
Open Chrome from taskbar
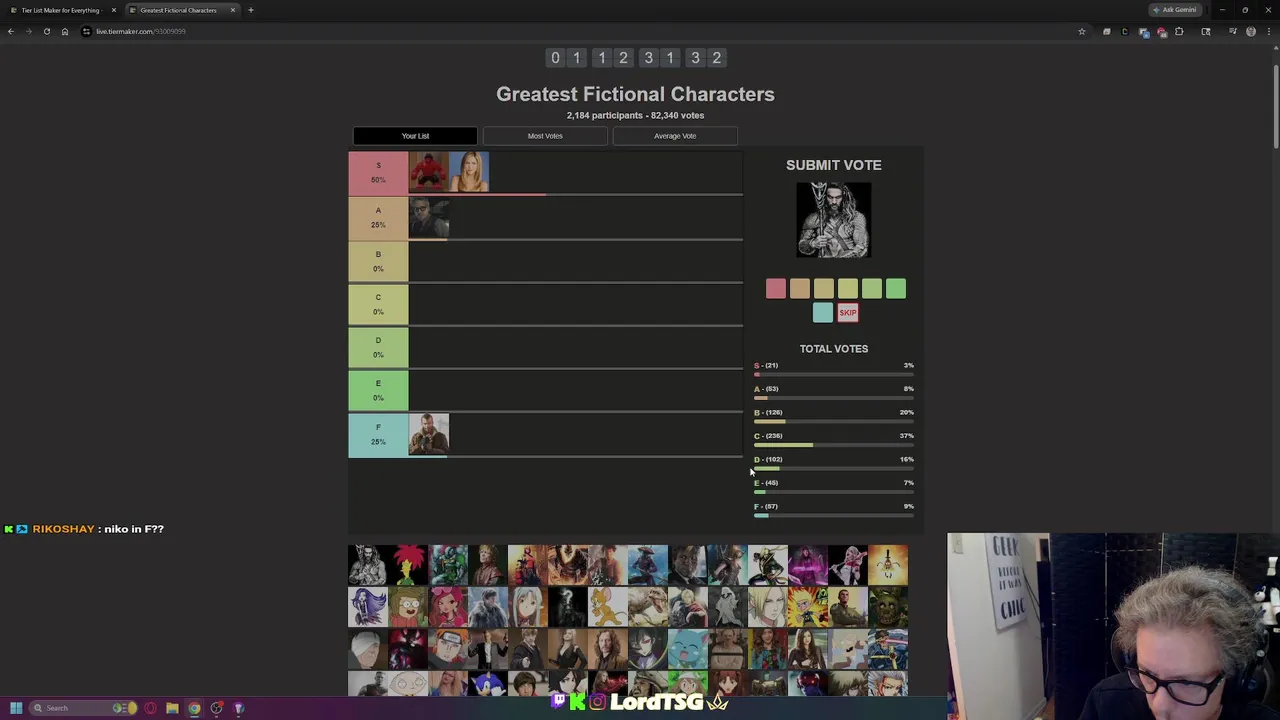coord(194,708)
